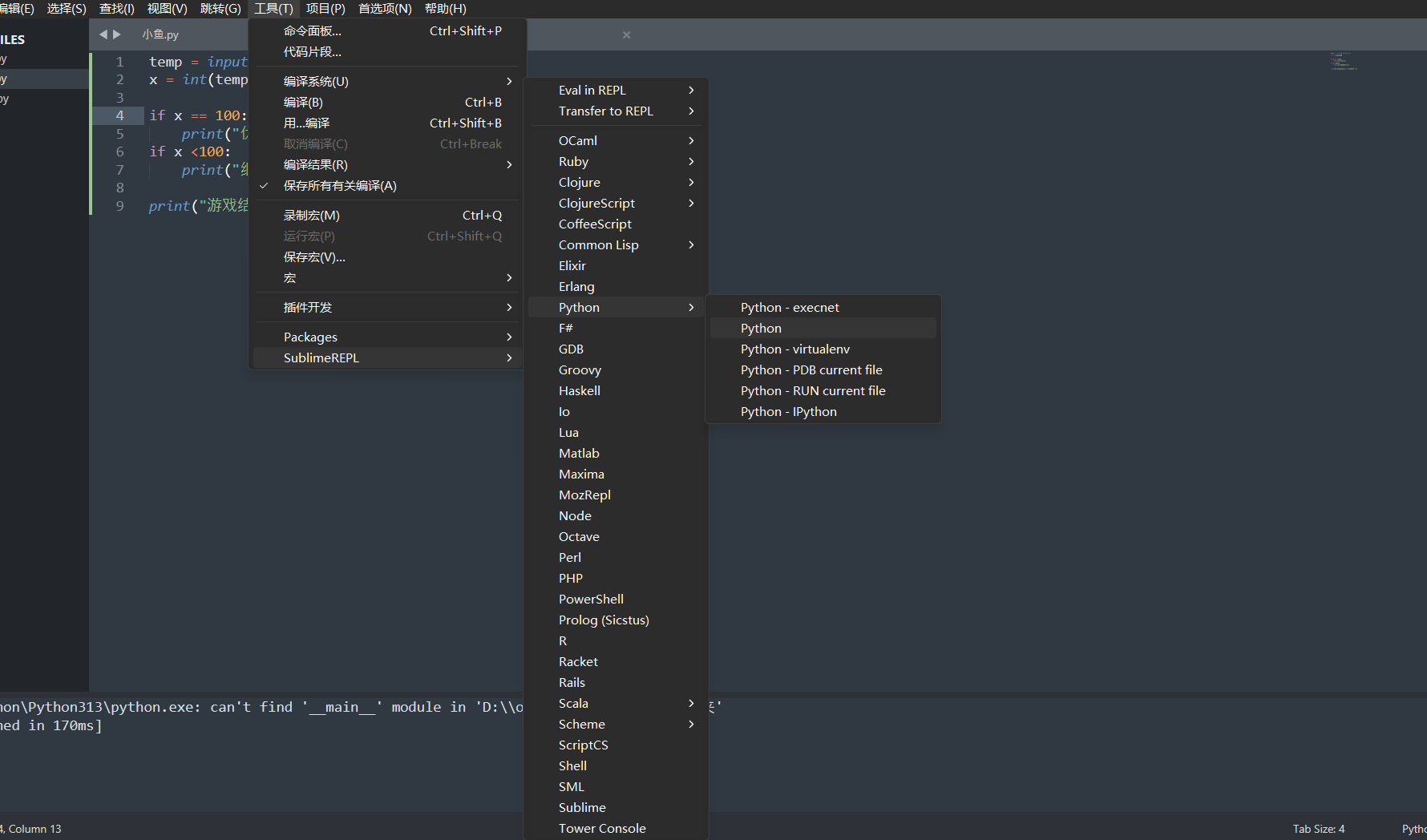The image size is (1427, 840).
Task: Expand Eval in REPL submenu
Action: pyautogui.click(x=616, y=91)
